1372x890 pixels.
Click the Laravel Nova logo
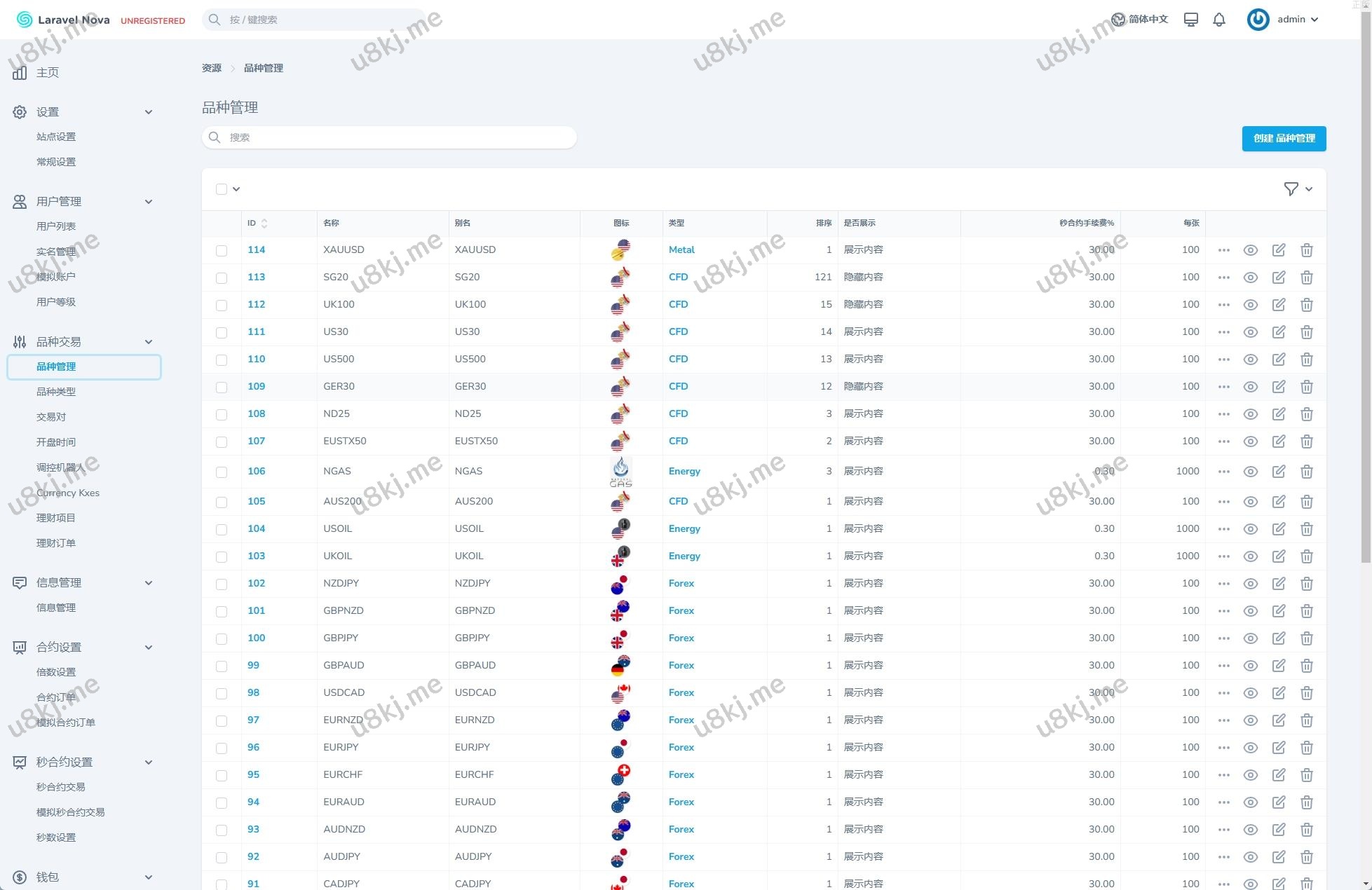point(63,20)
